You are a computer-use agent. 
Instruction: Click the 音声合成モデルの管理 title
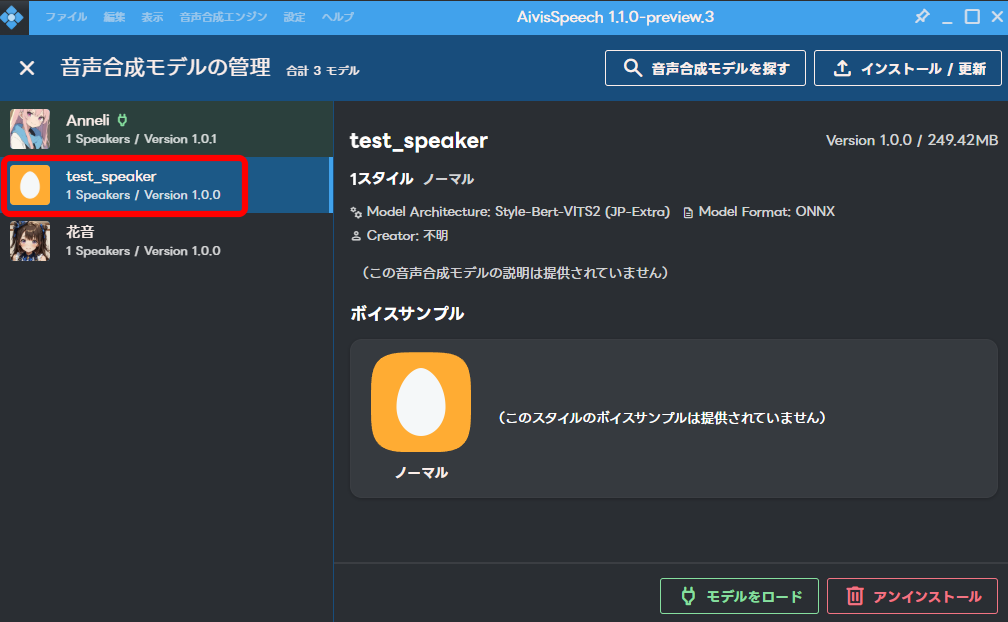pyautogui.click(x=165, y=67)
